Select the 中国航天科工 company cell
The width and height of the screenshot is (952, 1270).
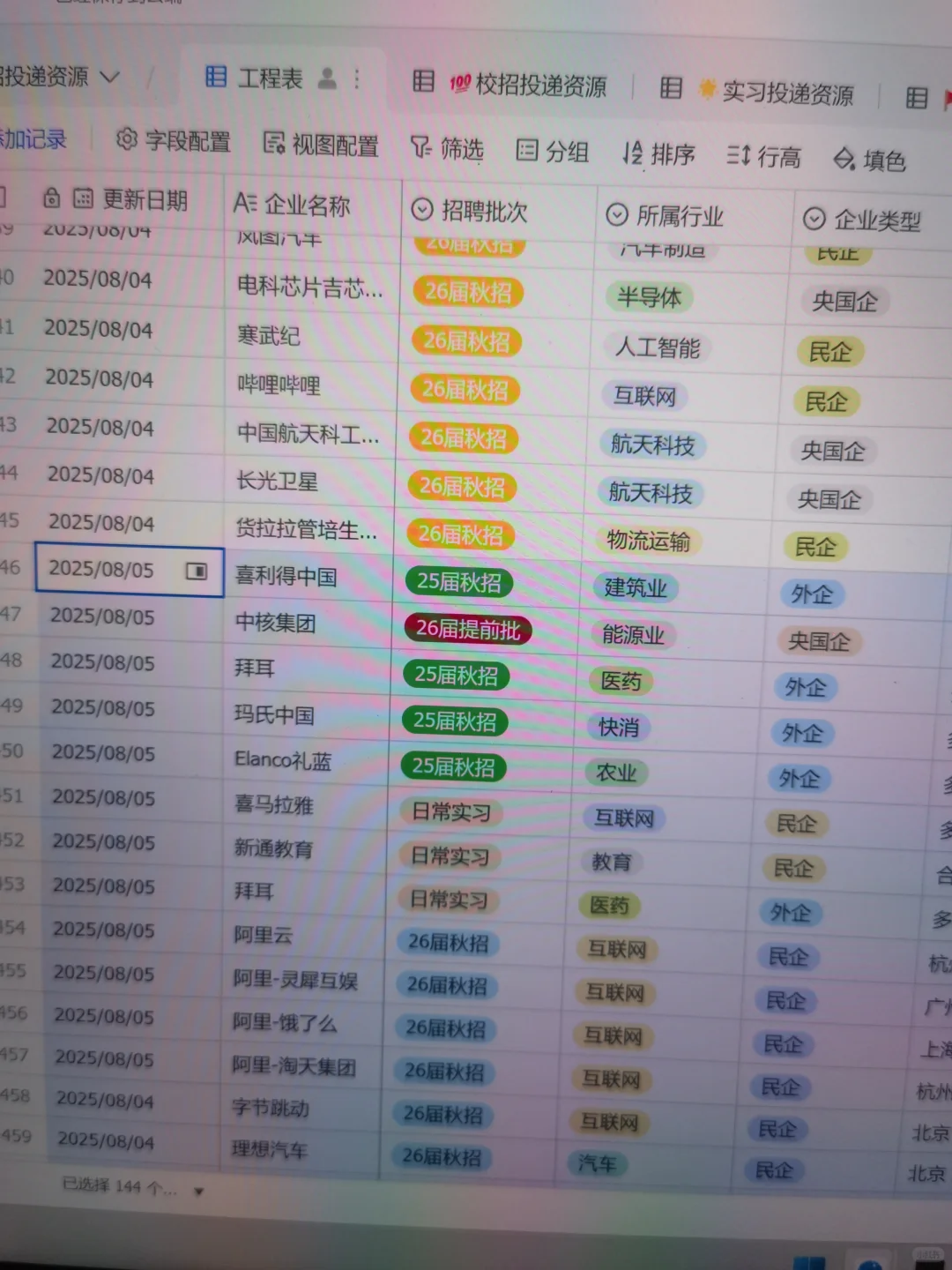[x=308, y=433]
